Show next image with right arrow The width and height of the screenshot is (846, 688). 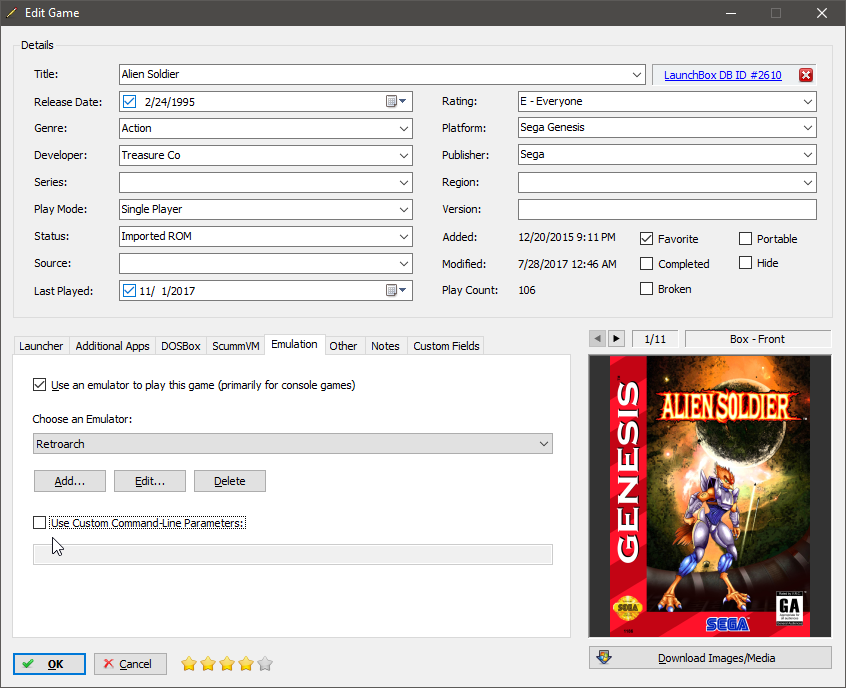coord(616,339)
